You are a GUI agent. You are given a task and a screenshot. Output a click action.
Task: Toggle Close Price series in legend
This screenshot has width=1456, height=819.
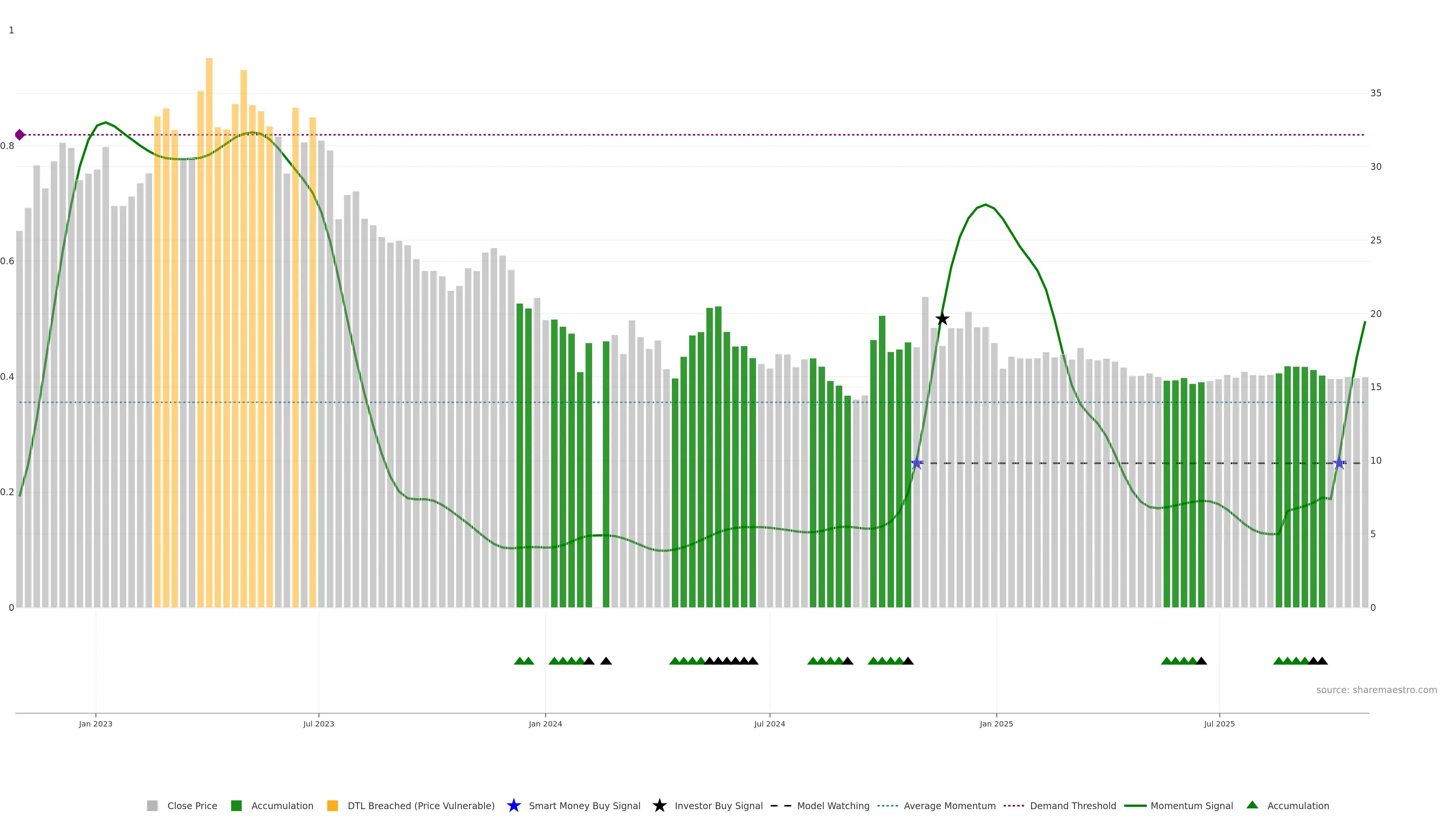(191, 806)
